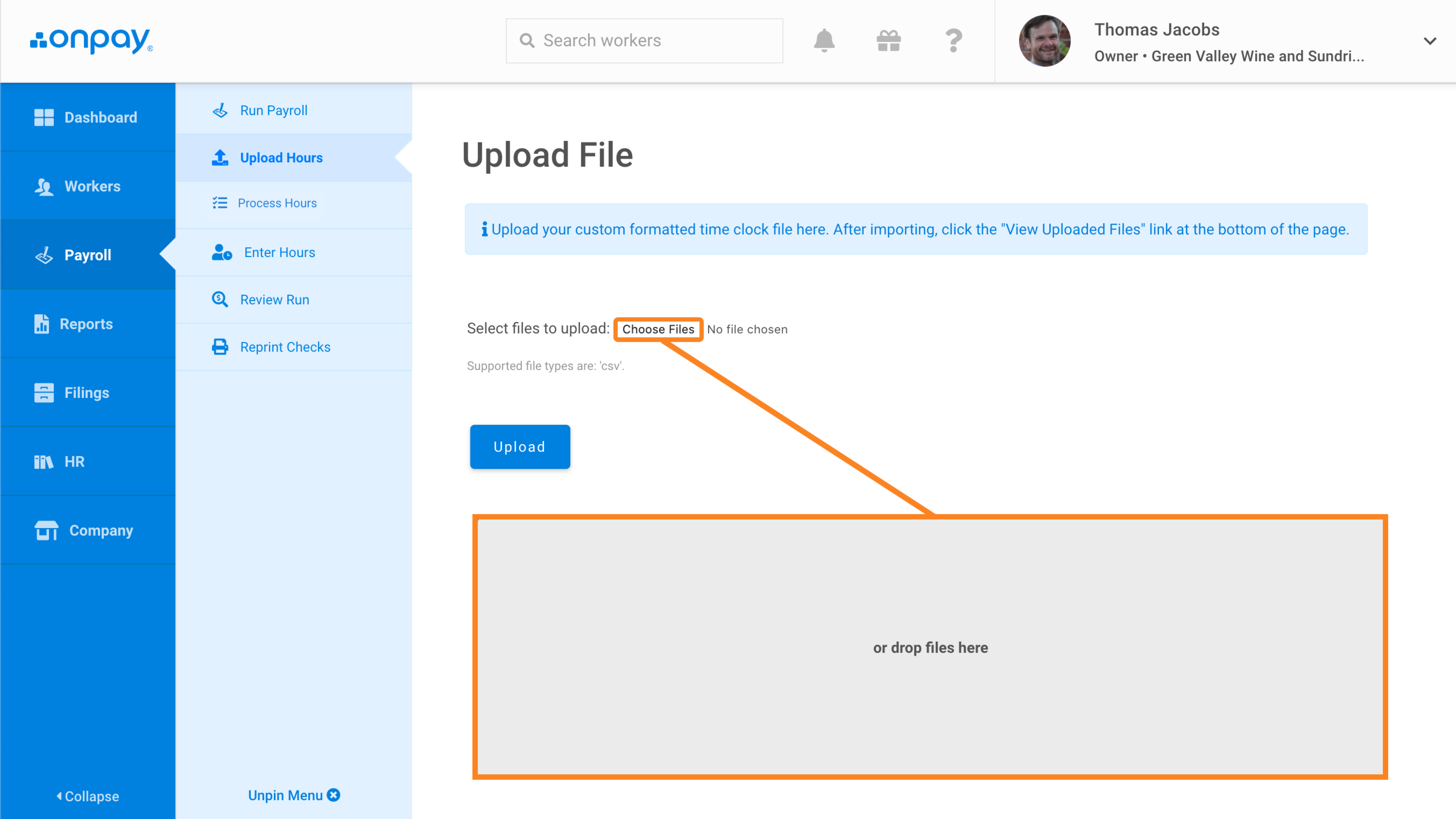Click the search magnifier icon

[527, 41]
